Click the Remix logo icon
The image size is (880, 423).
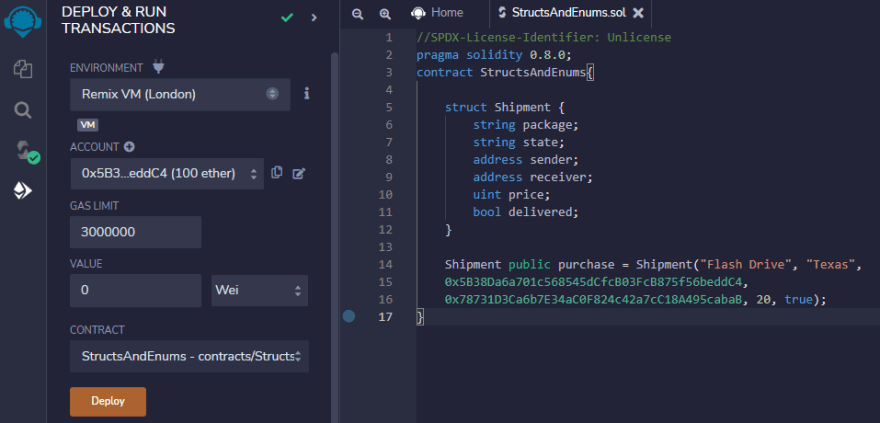click(22, 22)
